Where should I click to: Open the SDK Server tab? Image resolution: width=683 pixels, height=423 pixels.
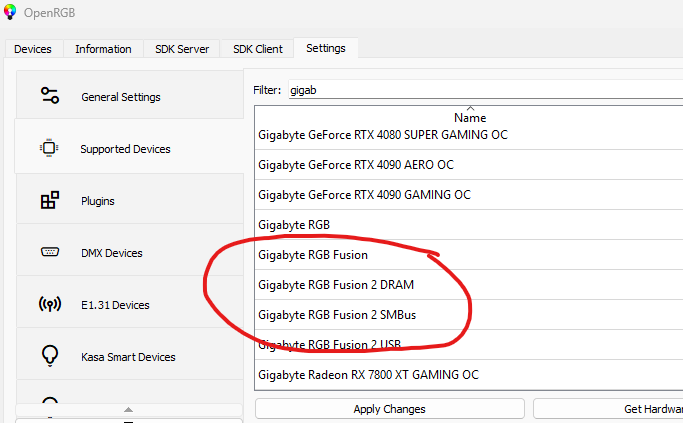point(182,49)
